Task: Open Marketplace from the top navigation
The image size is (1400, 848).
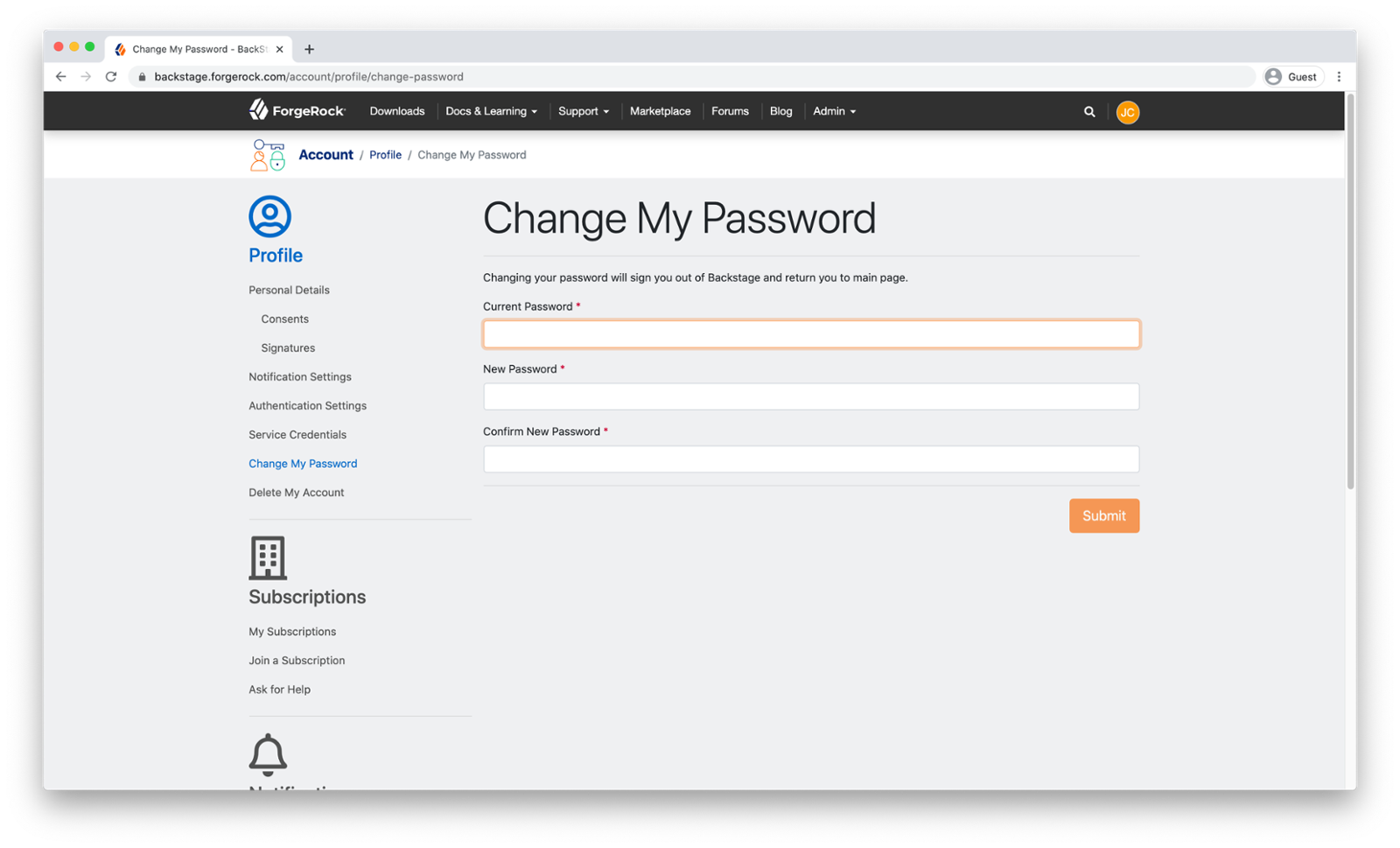Action: [660, 111]
